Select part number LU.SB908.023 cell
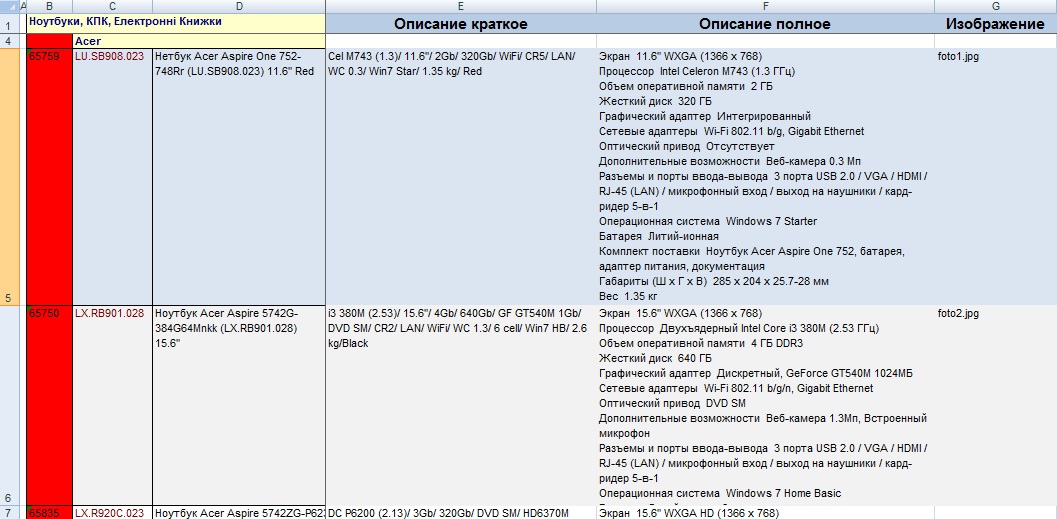 tap(113, 177)
